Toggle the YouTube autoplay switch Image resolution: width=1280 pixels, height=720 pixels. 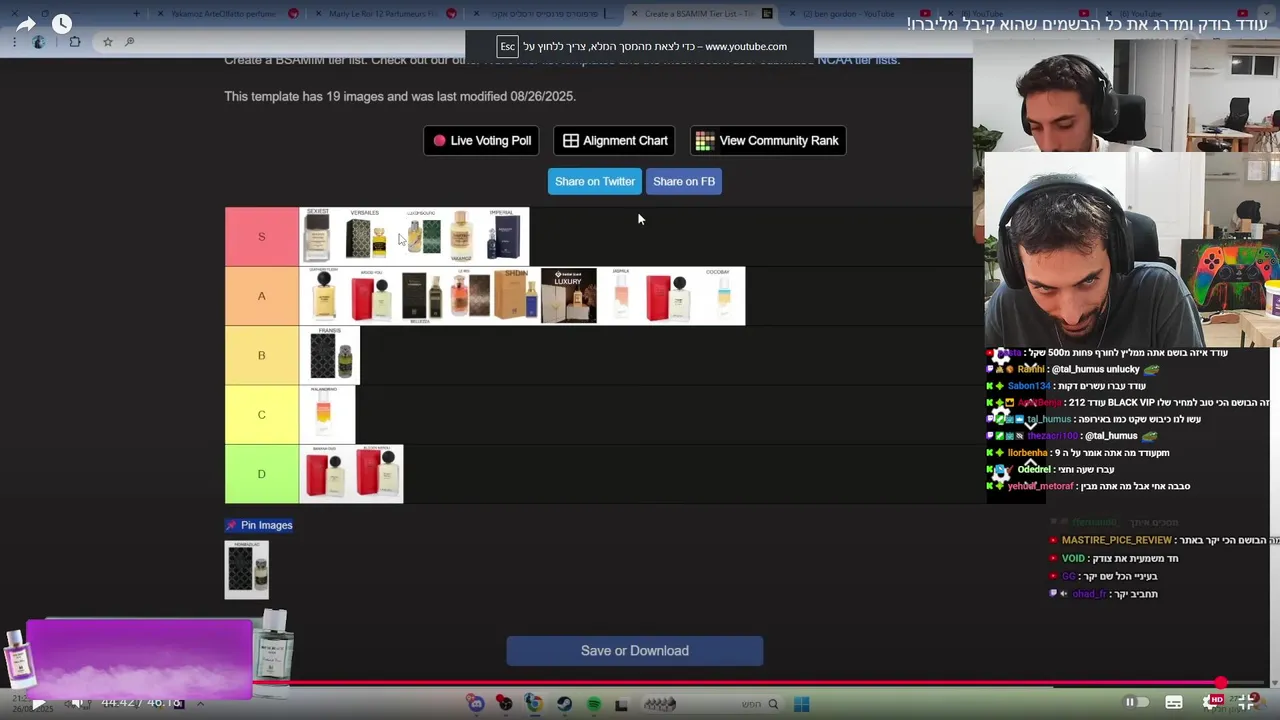pos(1134,703)
